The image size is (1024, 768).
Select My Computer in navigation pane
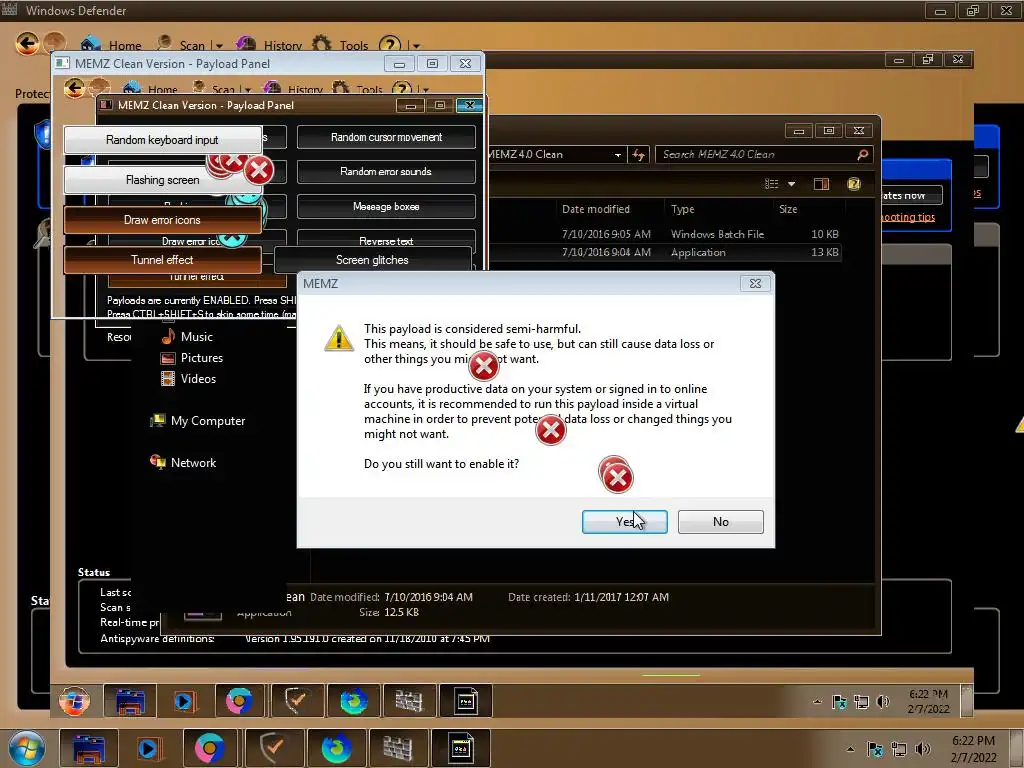pos(198,421)
